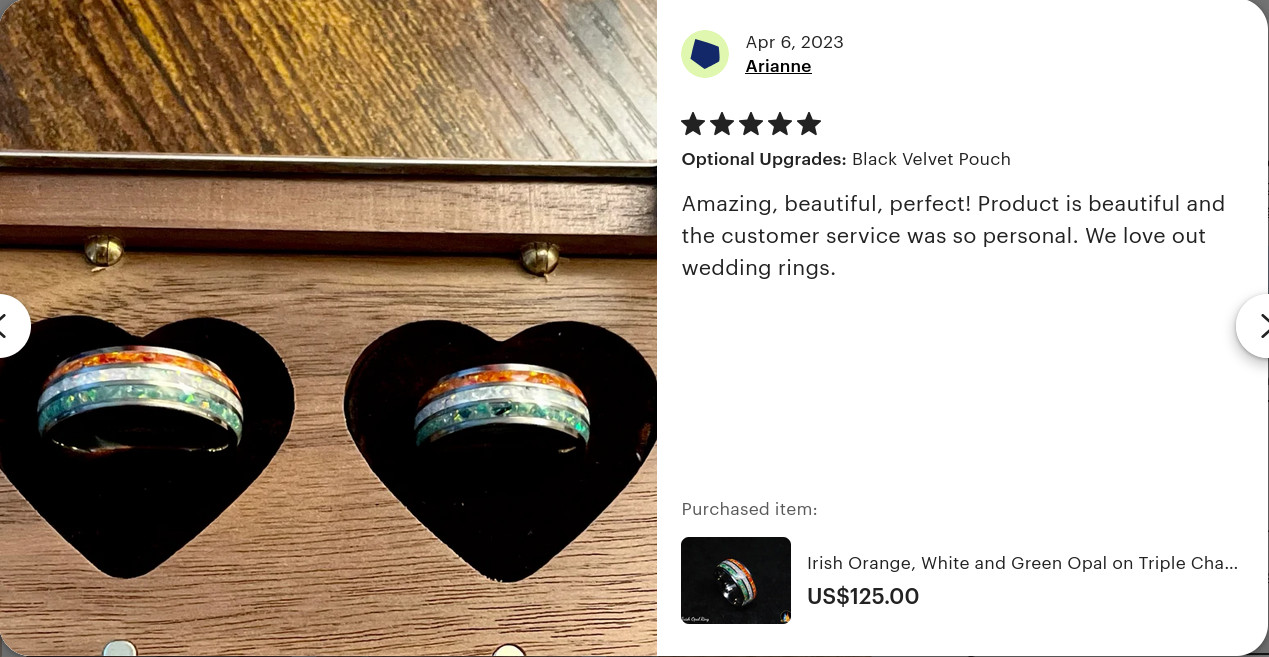The height and width of the screenshot is (657, 1269).
Task: Open the Arianne reviewer profile link
Action: 778,66
